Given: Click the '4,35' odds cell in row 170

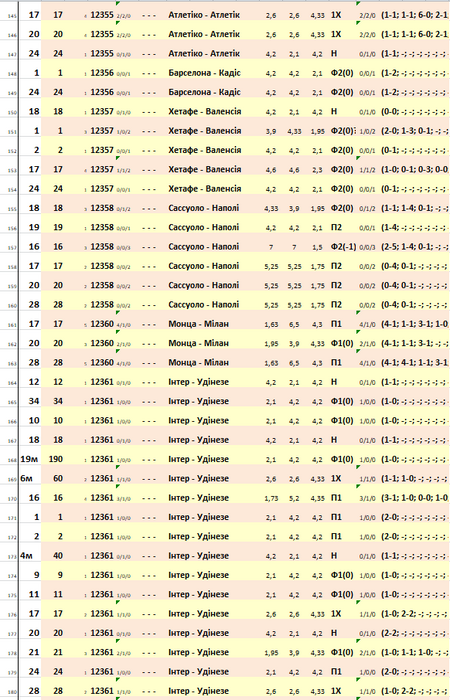Looking at the screenshot, I should (x=317, y=498).
